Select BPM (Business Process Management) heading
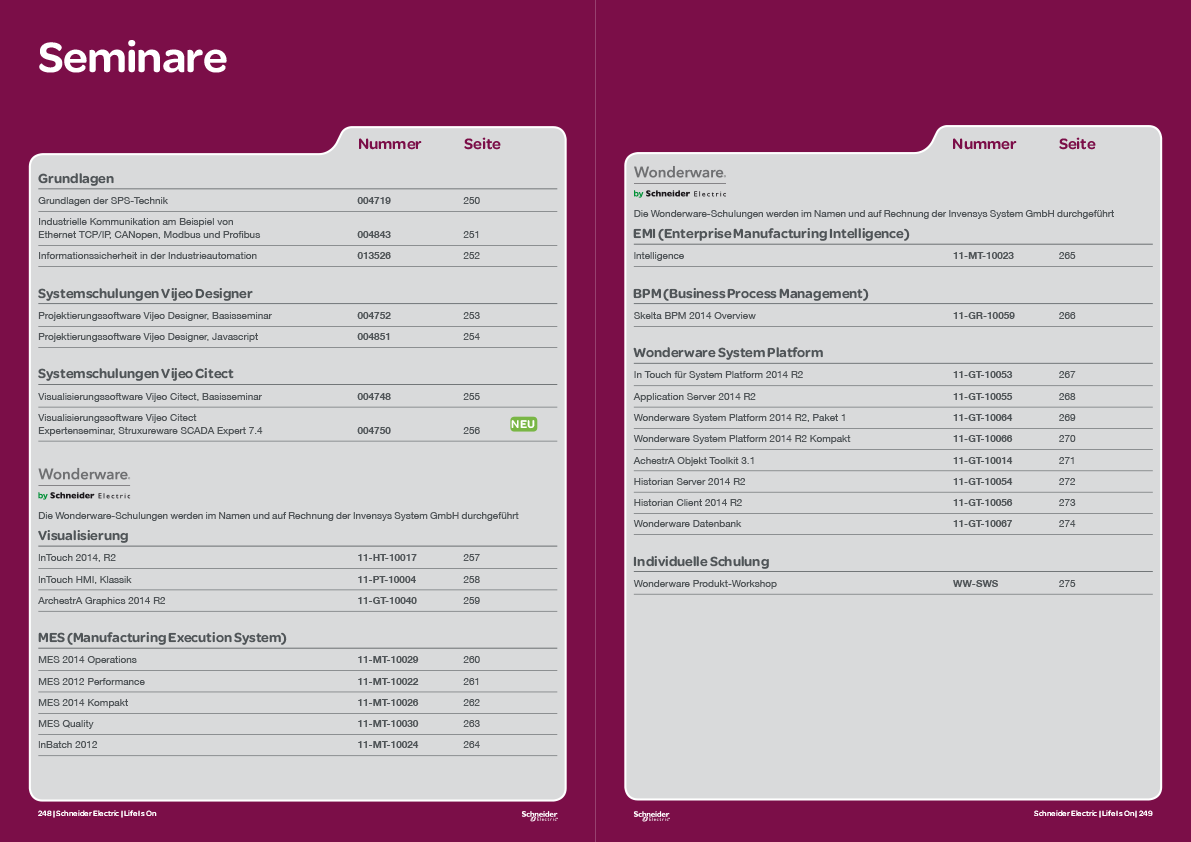This screenshot has width=1191, height=842. coord(750,294)
